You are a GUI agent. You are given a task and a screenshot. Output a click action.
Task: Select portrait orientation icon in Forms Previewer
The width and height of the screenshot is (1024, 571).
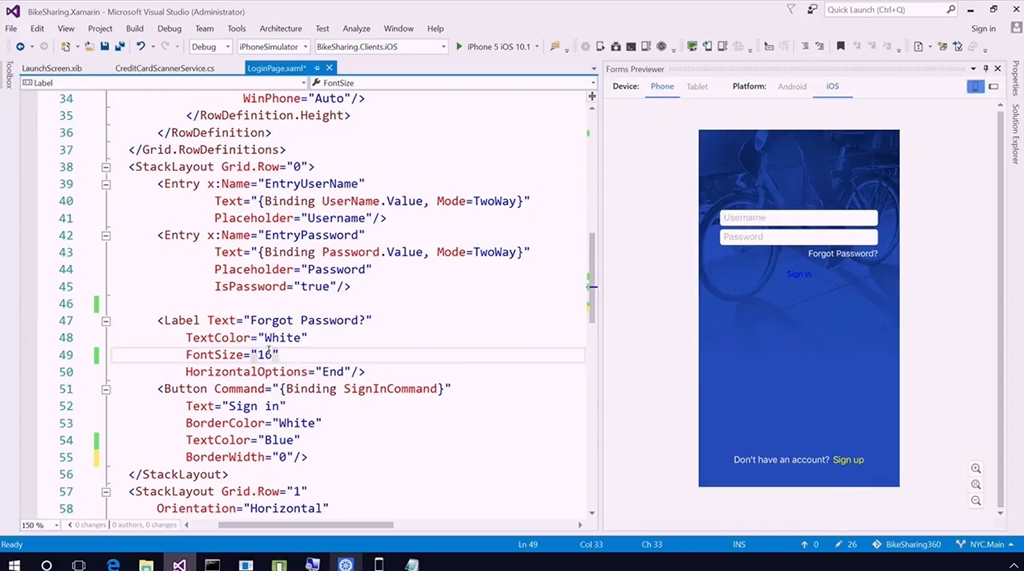pos(975,87)
